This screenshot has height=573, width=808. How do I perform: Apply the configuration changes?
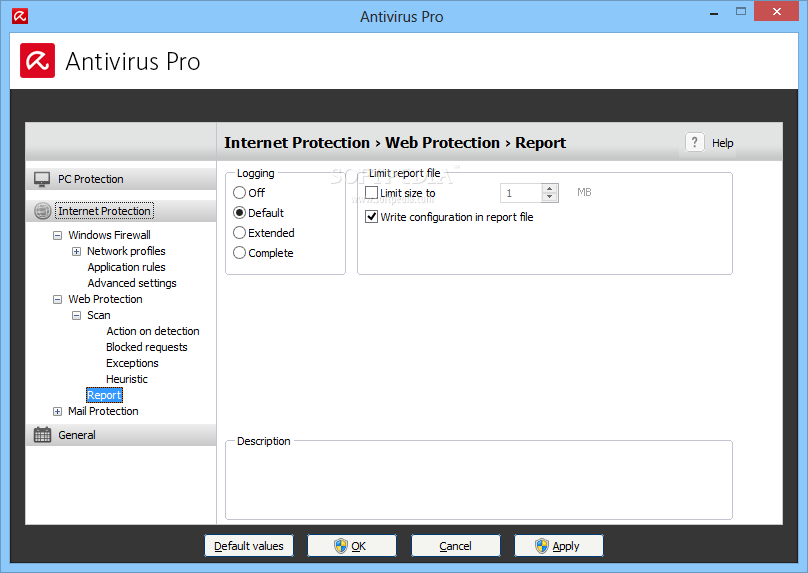[559, 546]
